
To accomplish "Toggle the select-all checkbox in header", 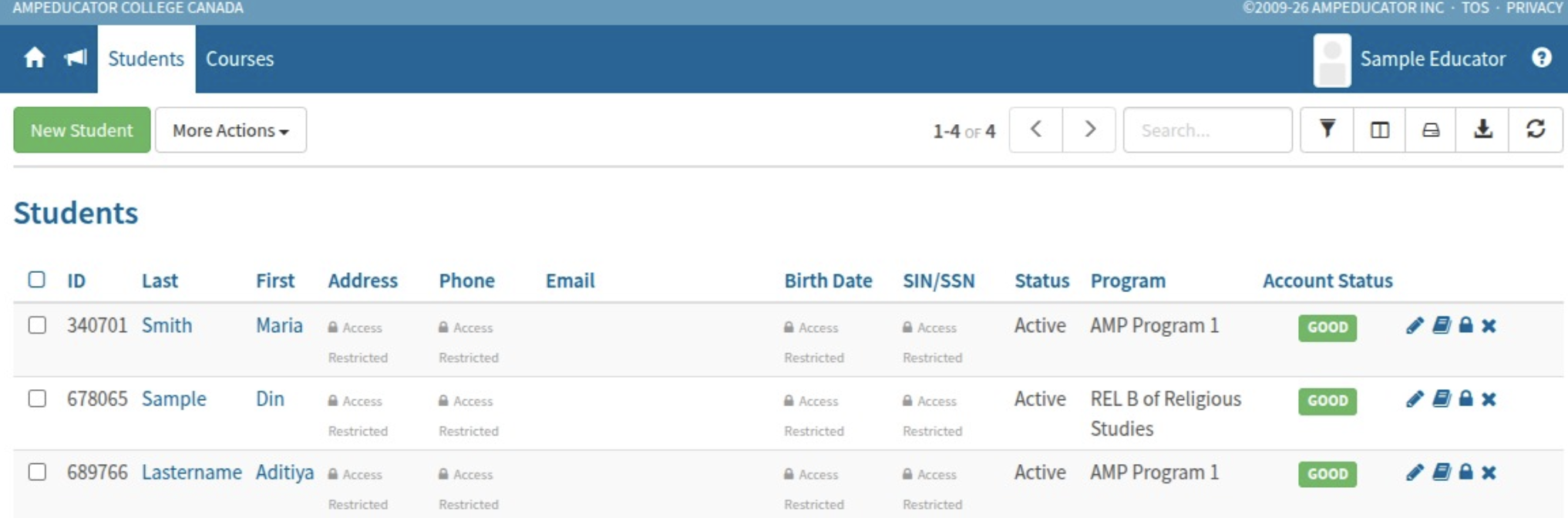I will [37, 279].
